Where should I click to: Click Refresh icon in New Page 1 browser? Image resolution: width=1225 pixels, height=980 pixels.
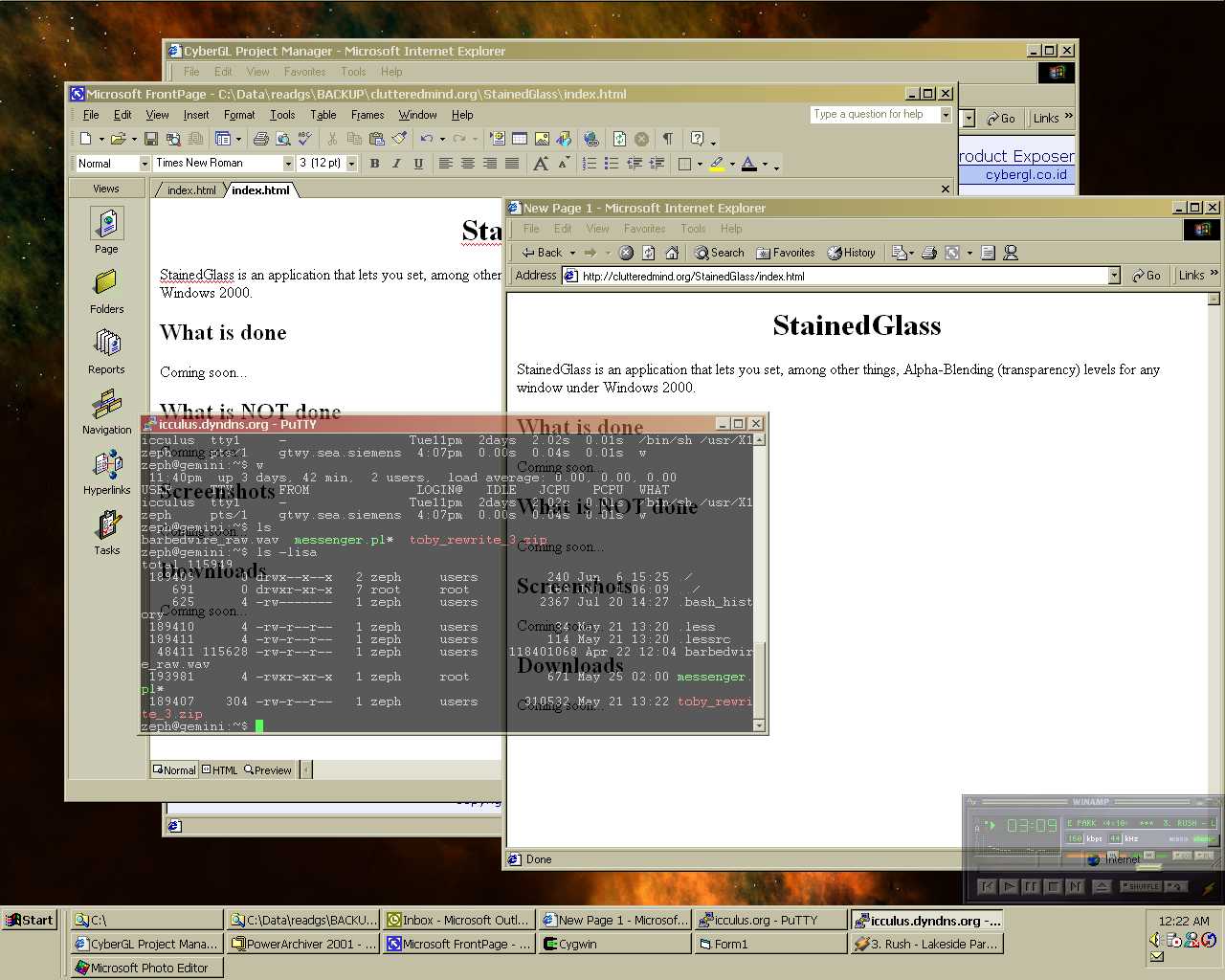click(x=648, y=253)
